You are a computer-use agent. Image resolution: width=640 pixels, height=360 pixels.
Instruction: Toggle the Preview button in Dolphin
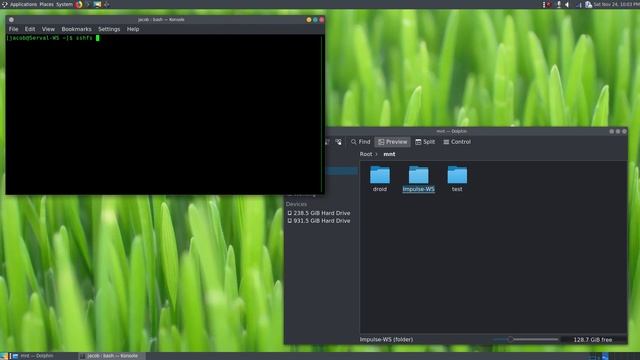pyautogui.click(x=392, y=142)
